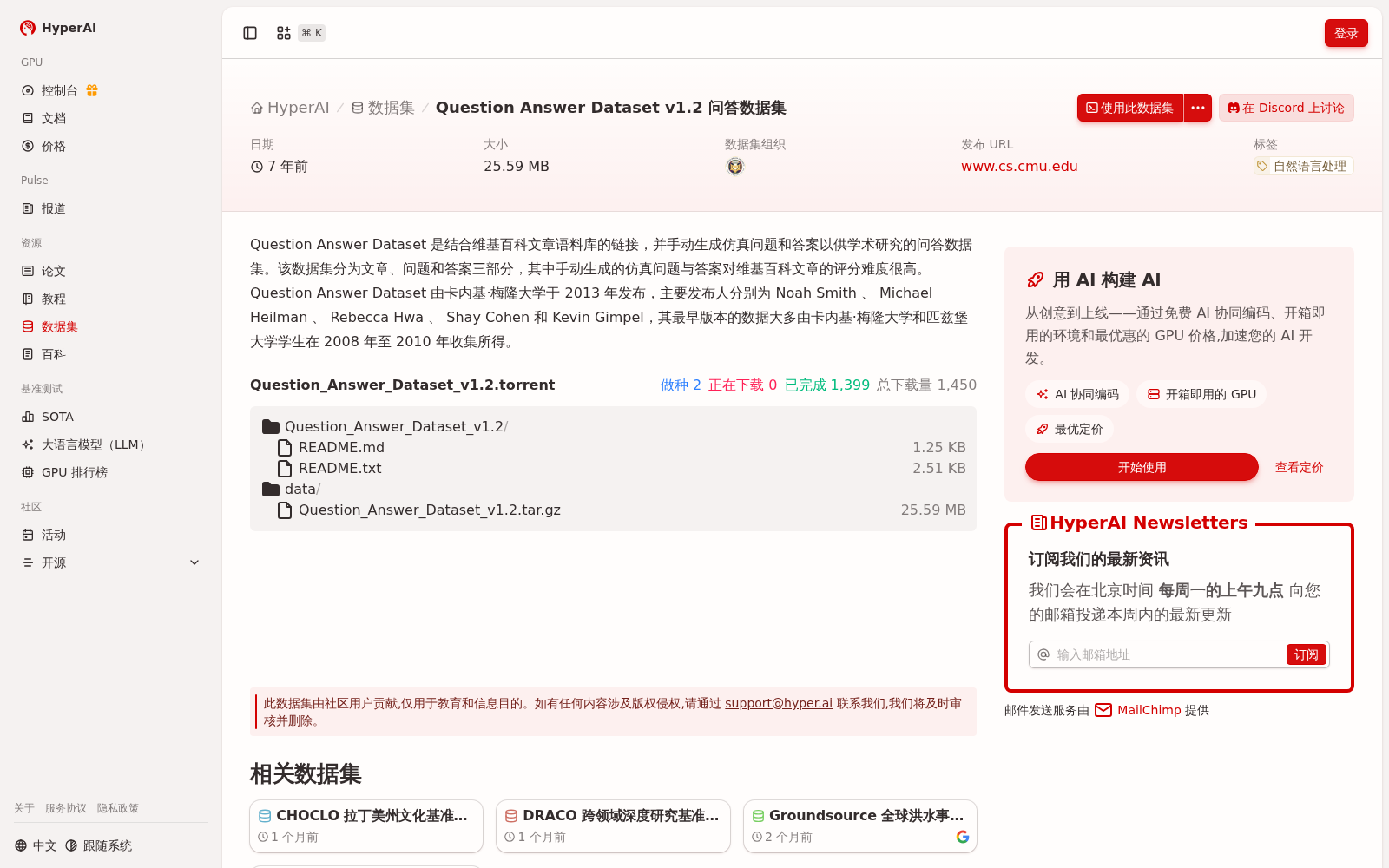The height and width of the screenshot is (868, 1389).
Task: Select 数据集 in the sidebar
Action: click(x=111, y=326)
